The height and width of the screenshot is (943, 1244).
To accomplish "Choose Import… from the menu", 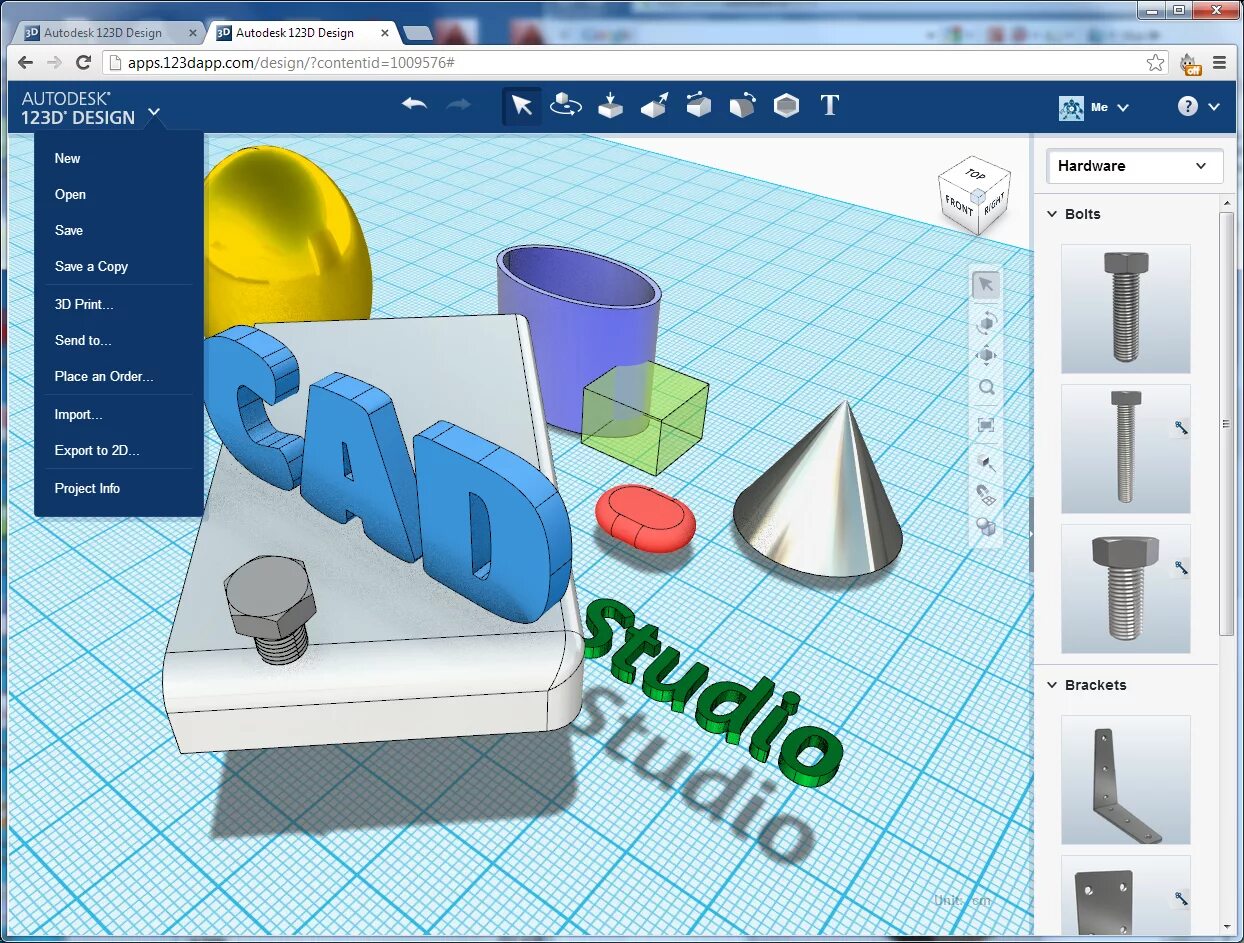I will 79,414.
